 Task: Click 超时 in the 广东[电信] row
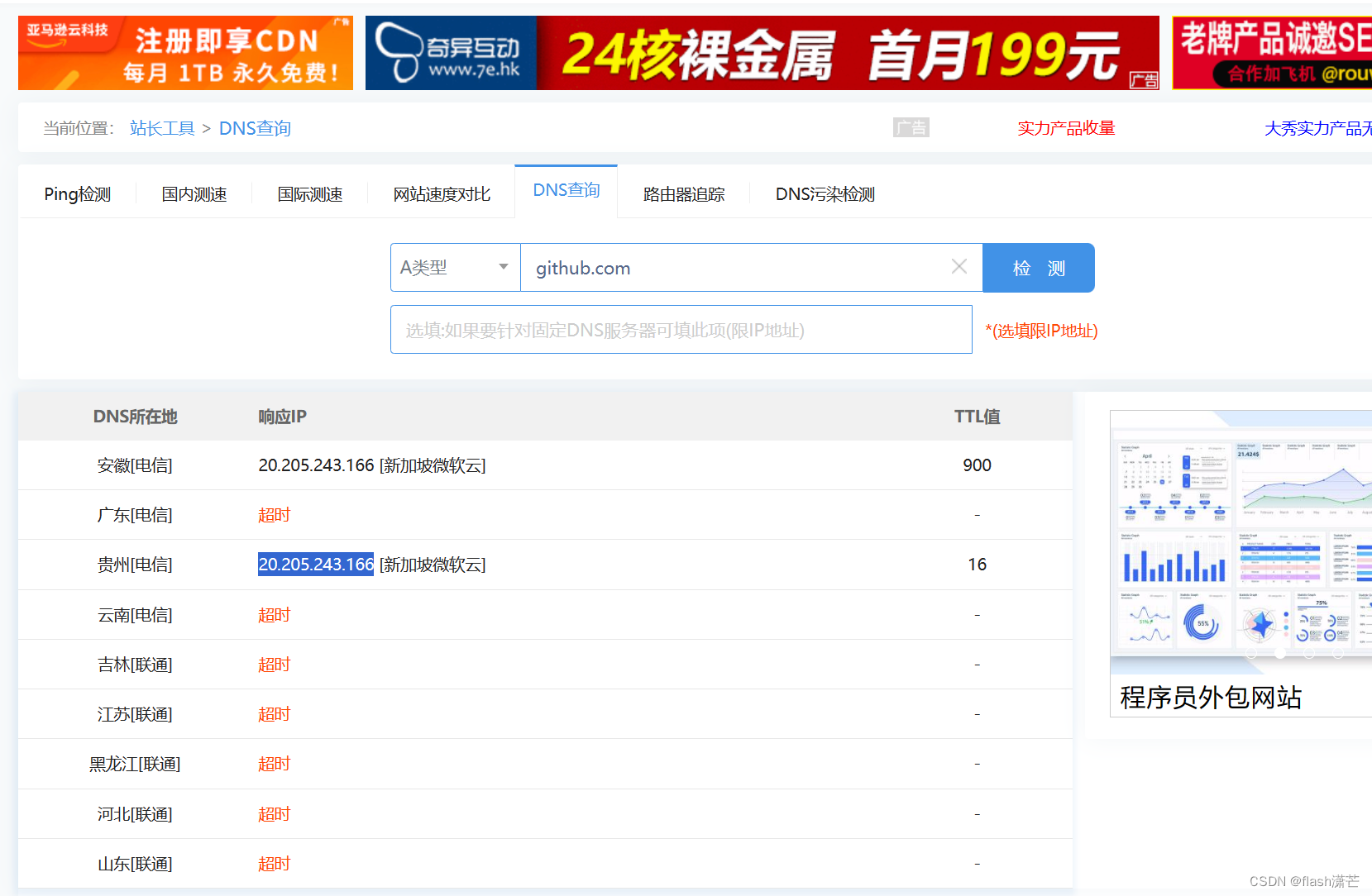click(x=275, y=515)
